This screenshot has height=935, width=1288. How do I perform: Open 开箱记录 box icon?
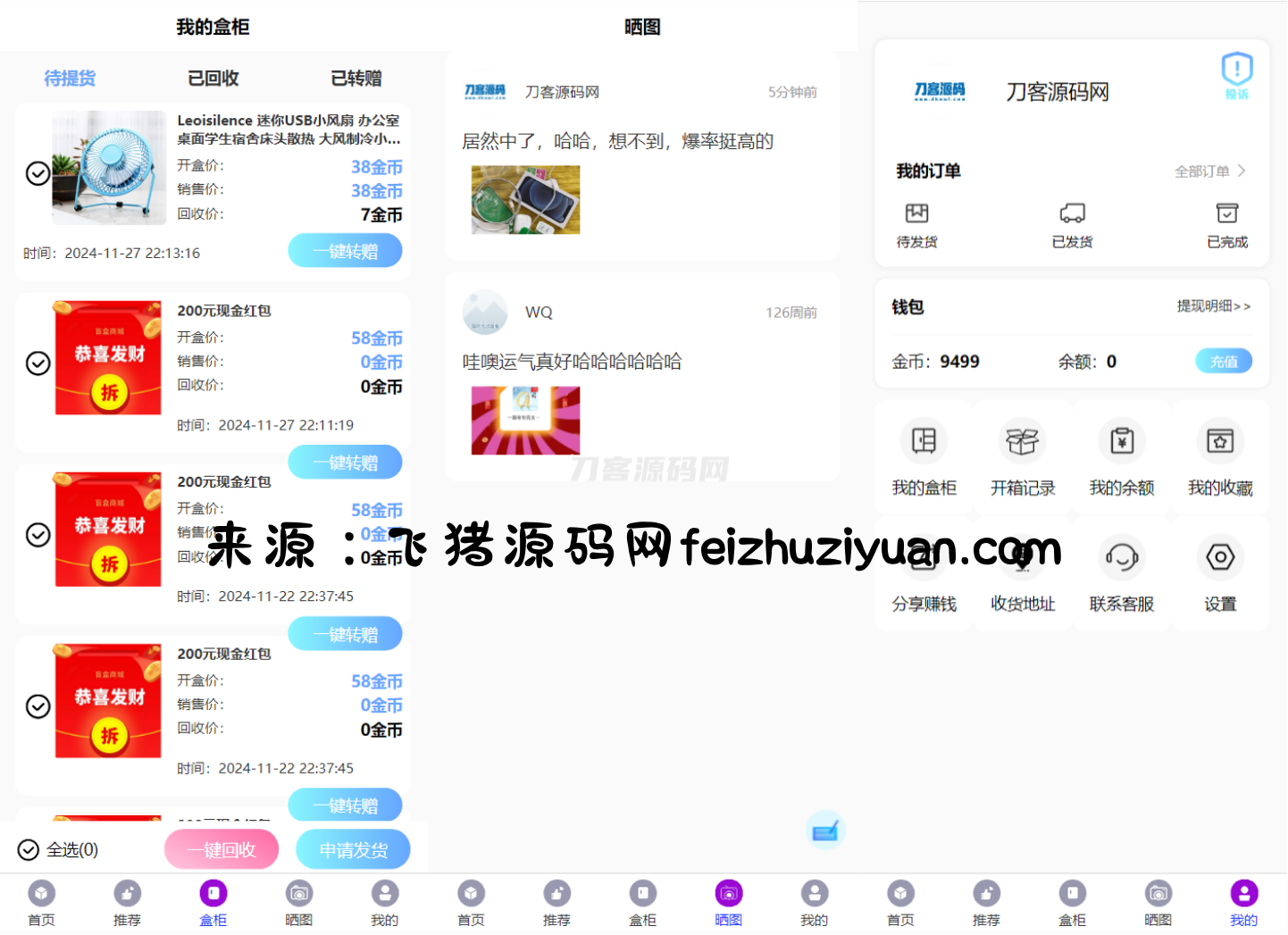pyautogui.click(x=1023, y=441)
